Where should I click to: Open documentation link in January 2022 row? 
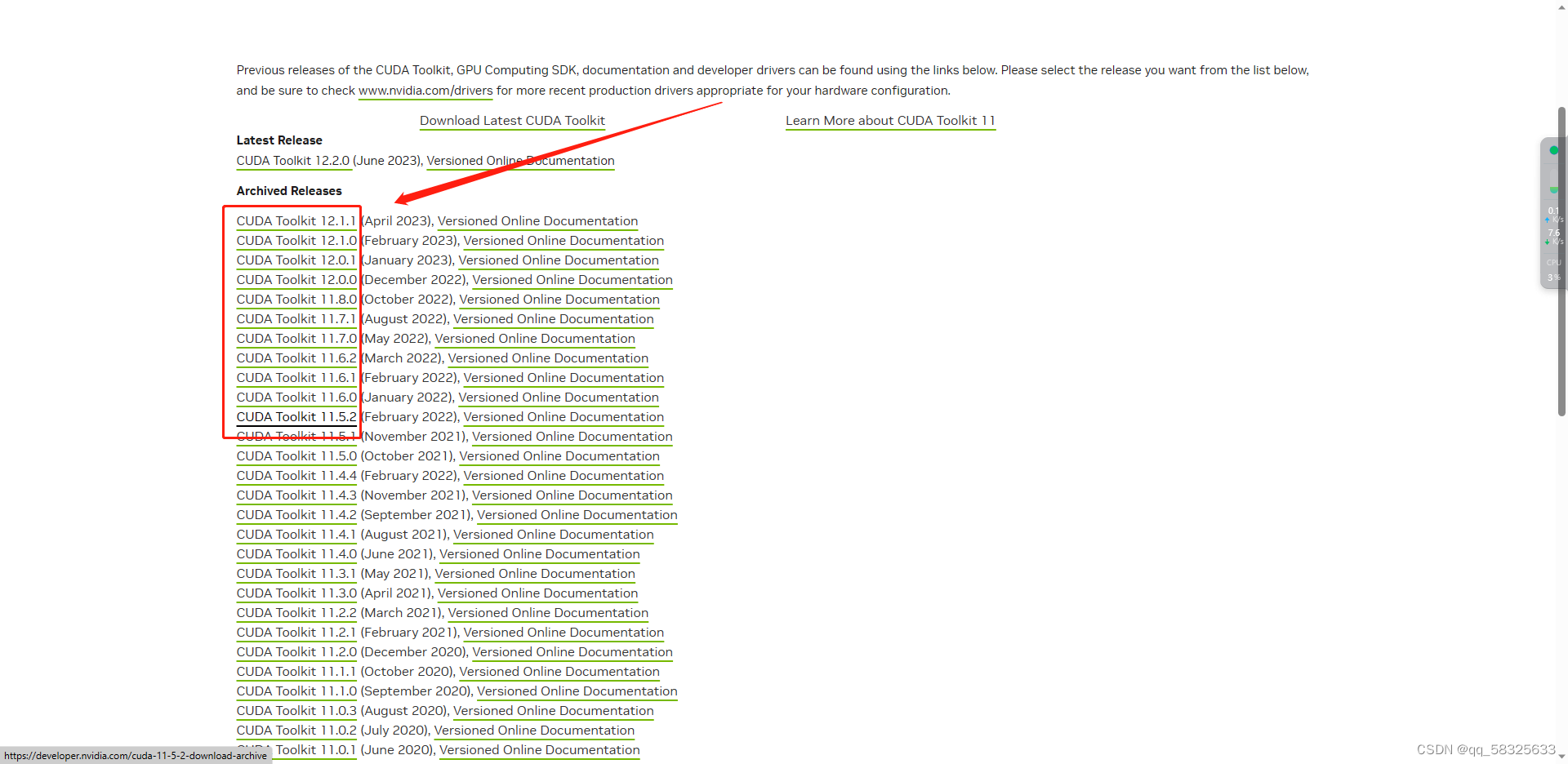[x=559, y=398]
